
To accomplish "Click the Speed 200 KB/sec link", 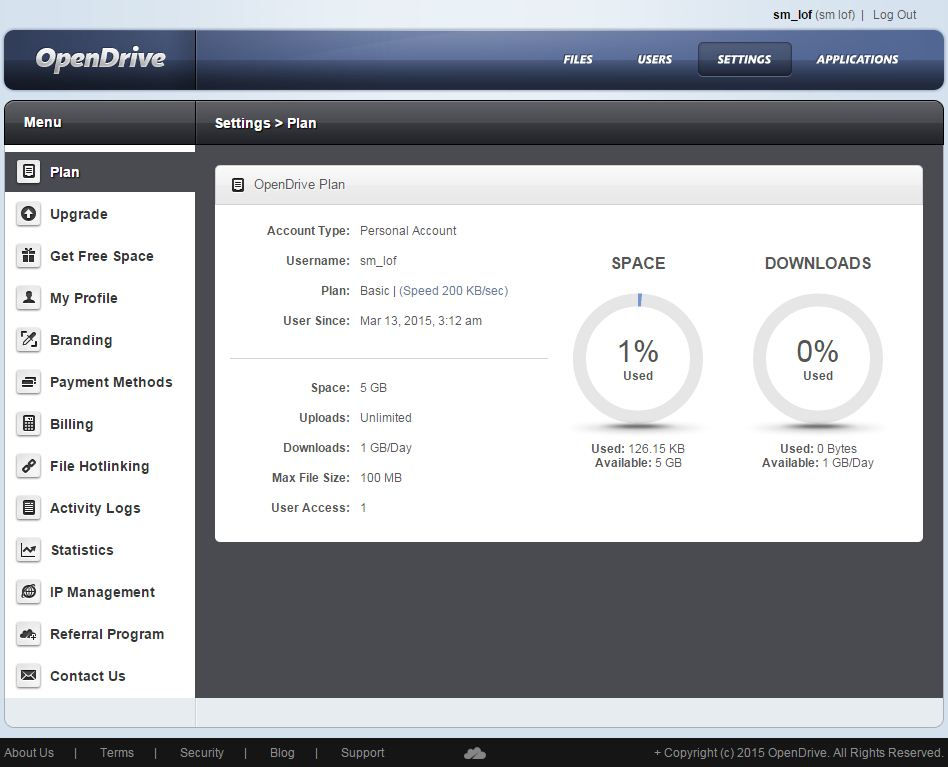I will [x=453, y=291].
